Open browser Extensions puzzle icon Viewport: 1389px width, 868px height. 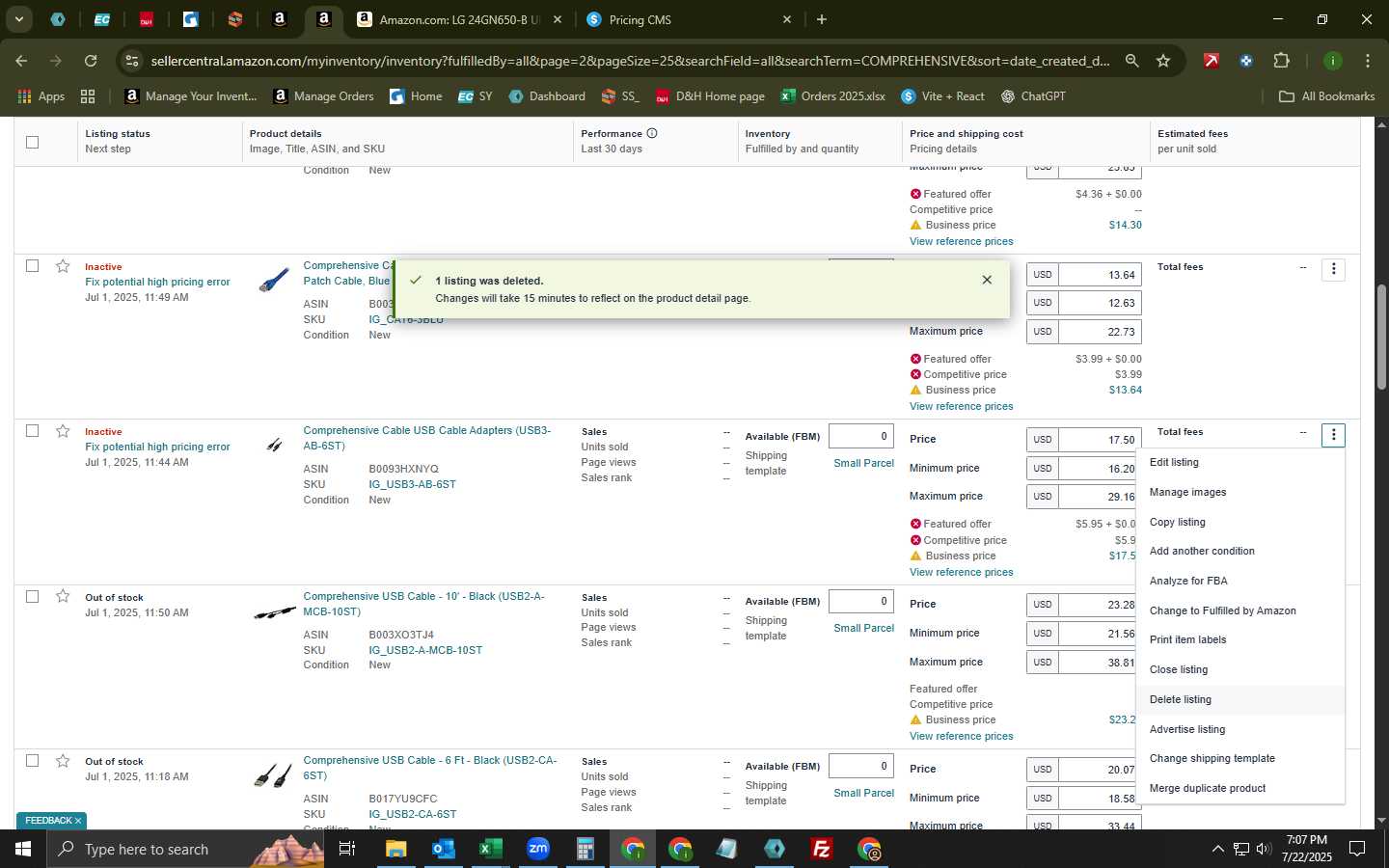(1281, 61)
